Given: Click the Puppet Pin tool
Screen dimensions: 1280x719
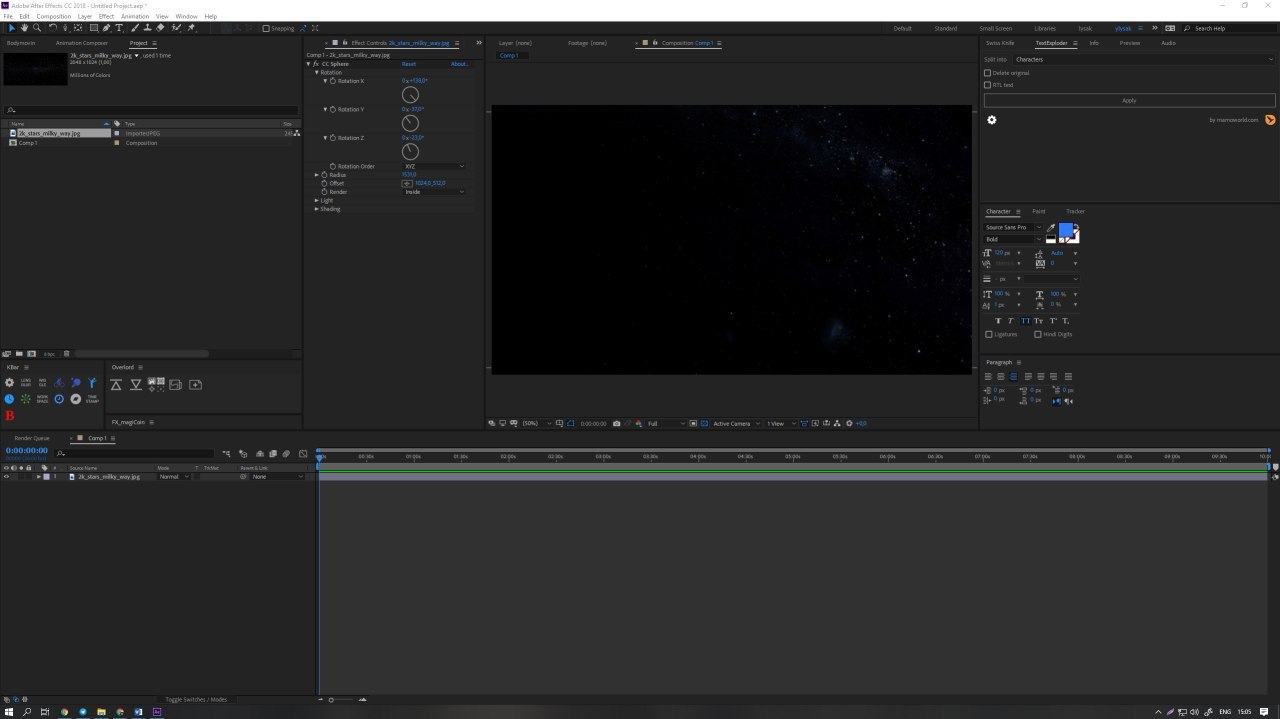Looking at the screenshot, I should (x=191, y=28).
